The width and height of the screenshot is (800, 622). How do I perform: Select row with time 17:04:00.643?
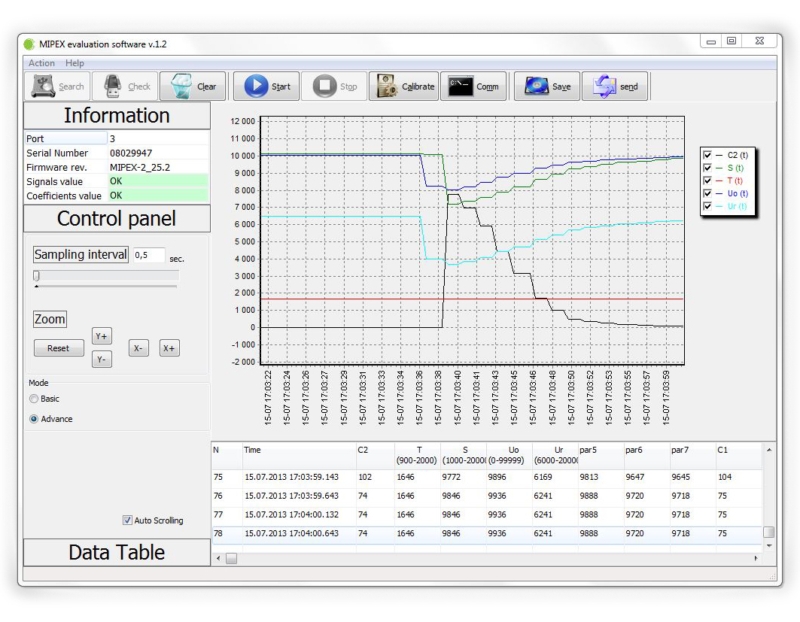(487, 533)
